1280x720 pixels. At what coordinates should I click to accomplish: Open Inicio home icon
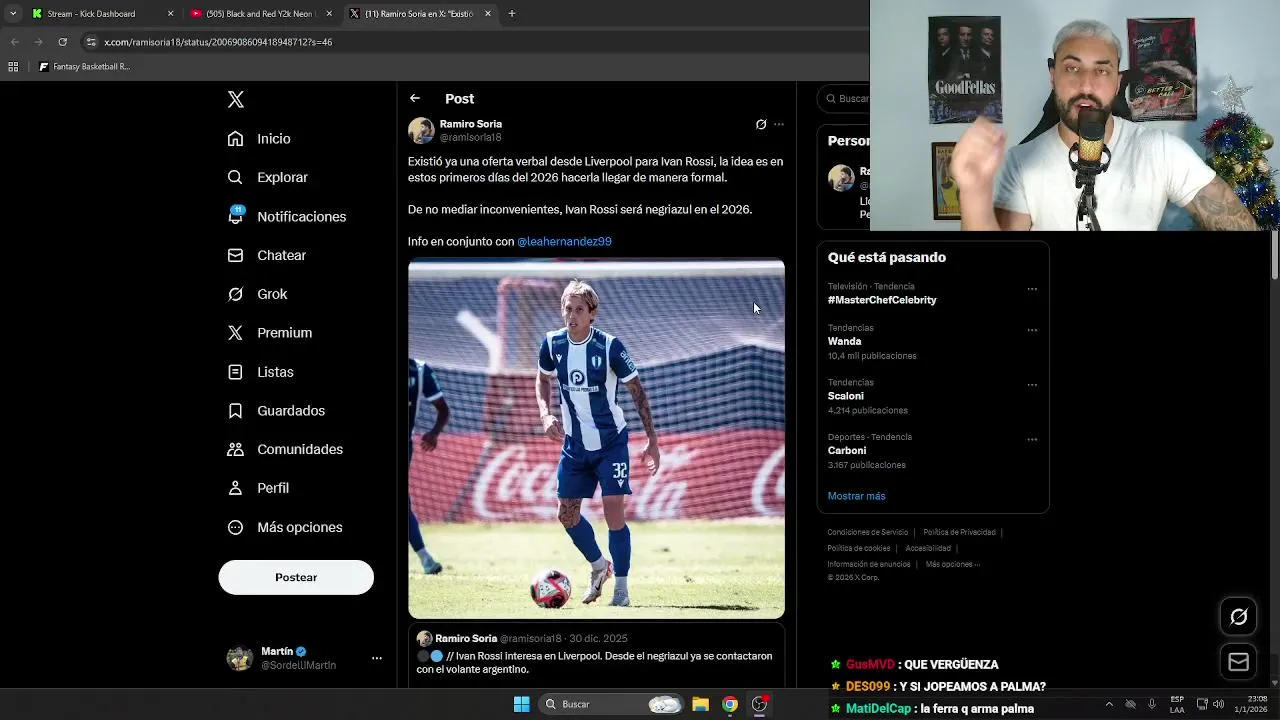click(235, 139)
